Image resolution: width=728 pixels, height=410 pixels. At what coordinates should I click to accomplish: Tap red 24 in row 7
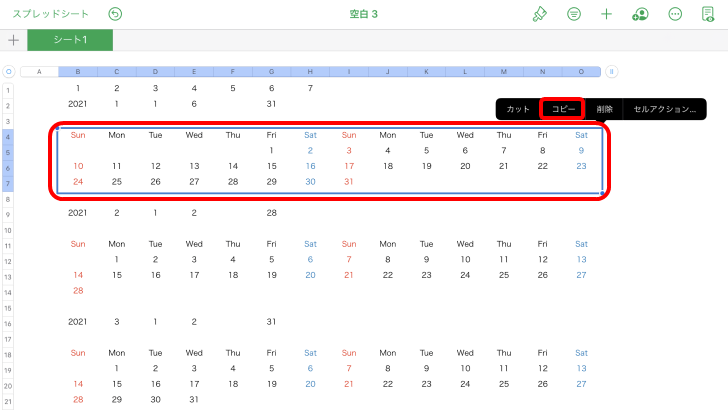(78, 182)
